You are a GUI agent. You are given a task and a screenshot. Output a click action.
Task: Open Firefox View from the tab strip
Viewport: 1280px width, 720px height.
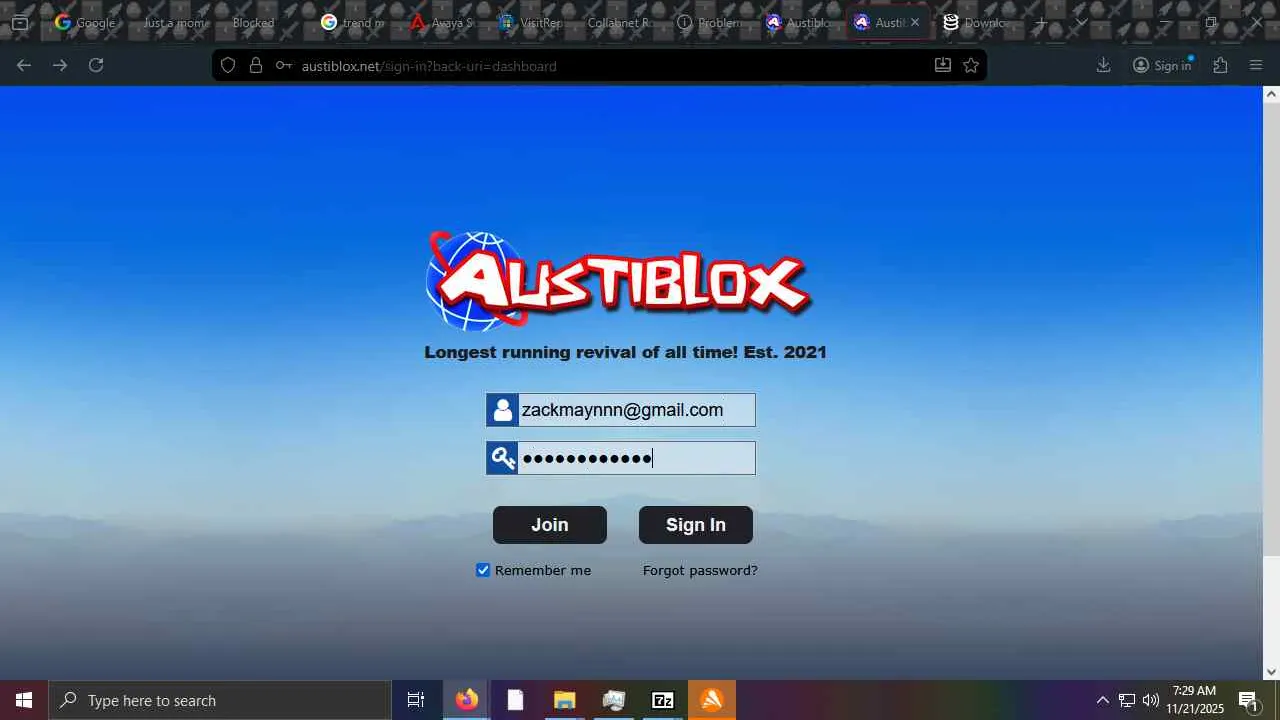coord(20,22)
